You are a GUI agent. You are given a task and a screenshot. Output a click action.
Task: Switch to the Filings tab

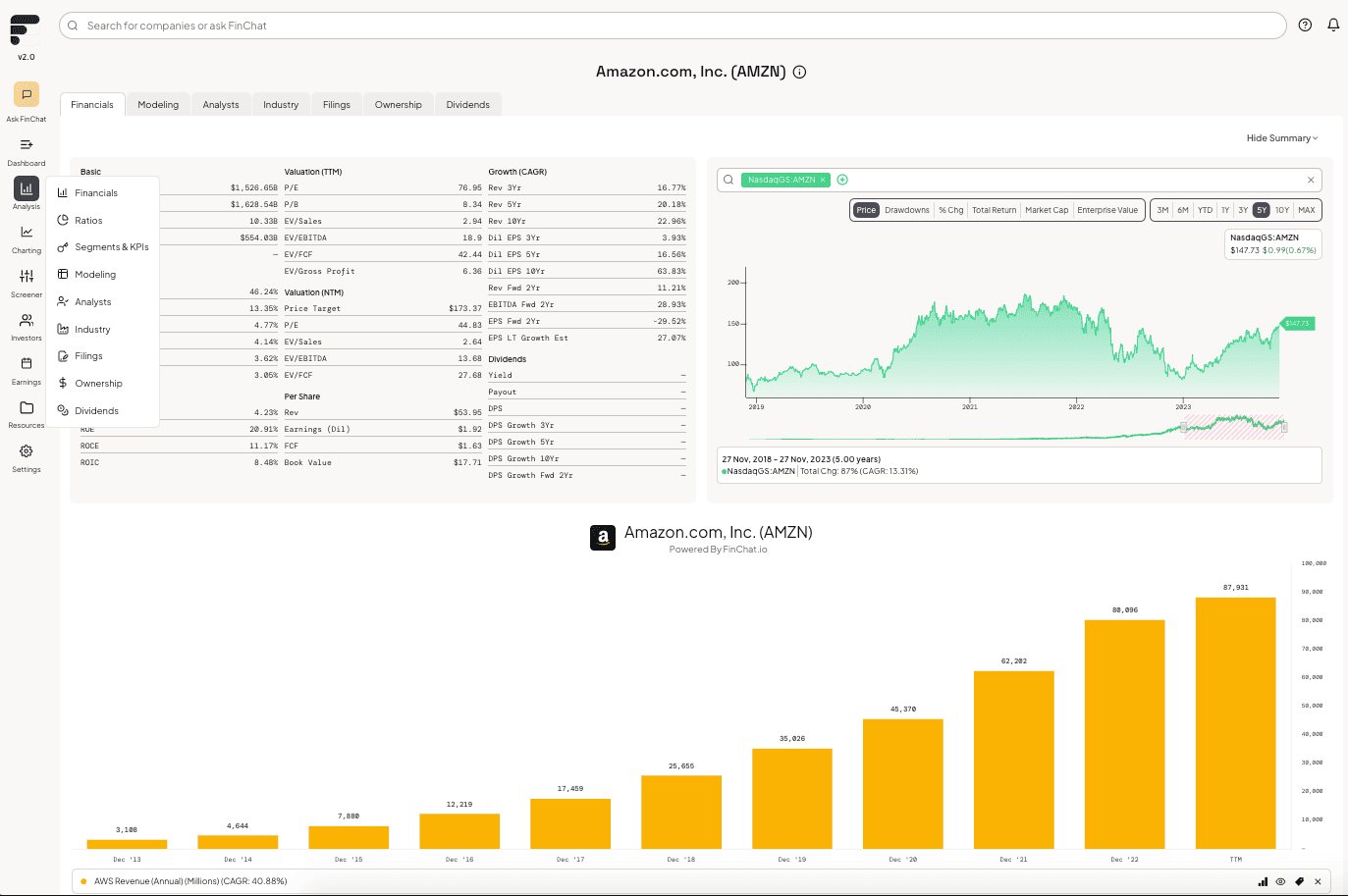tap(337, 105)
